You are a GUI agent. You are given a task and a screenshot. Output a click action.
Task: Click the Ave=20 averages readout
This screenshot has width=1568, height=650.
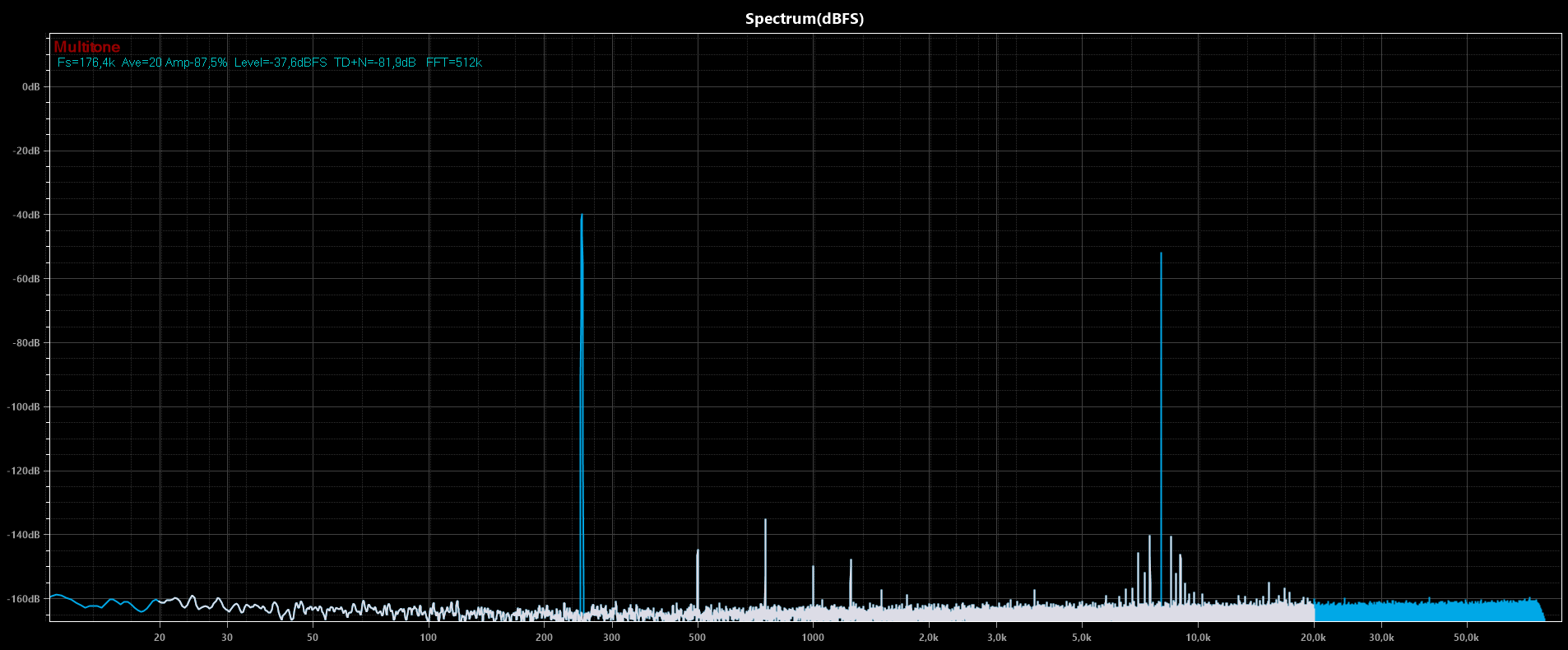coord(141,63)
